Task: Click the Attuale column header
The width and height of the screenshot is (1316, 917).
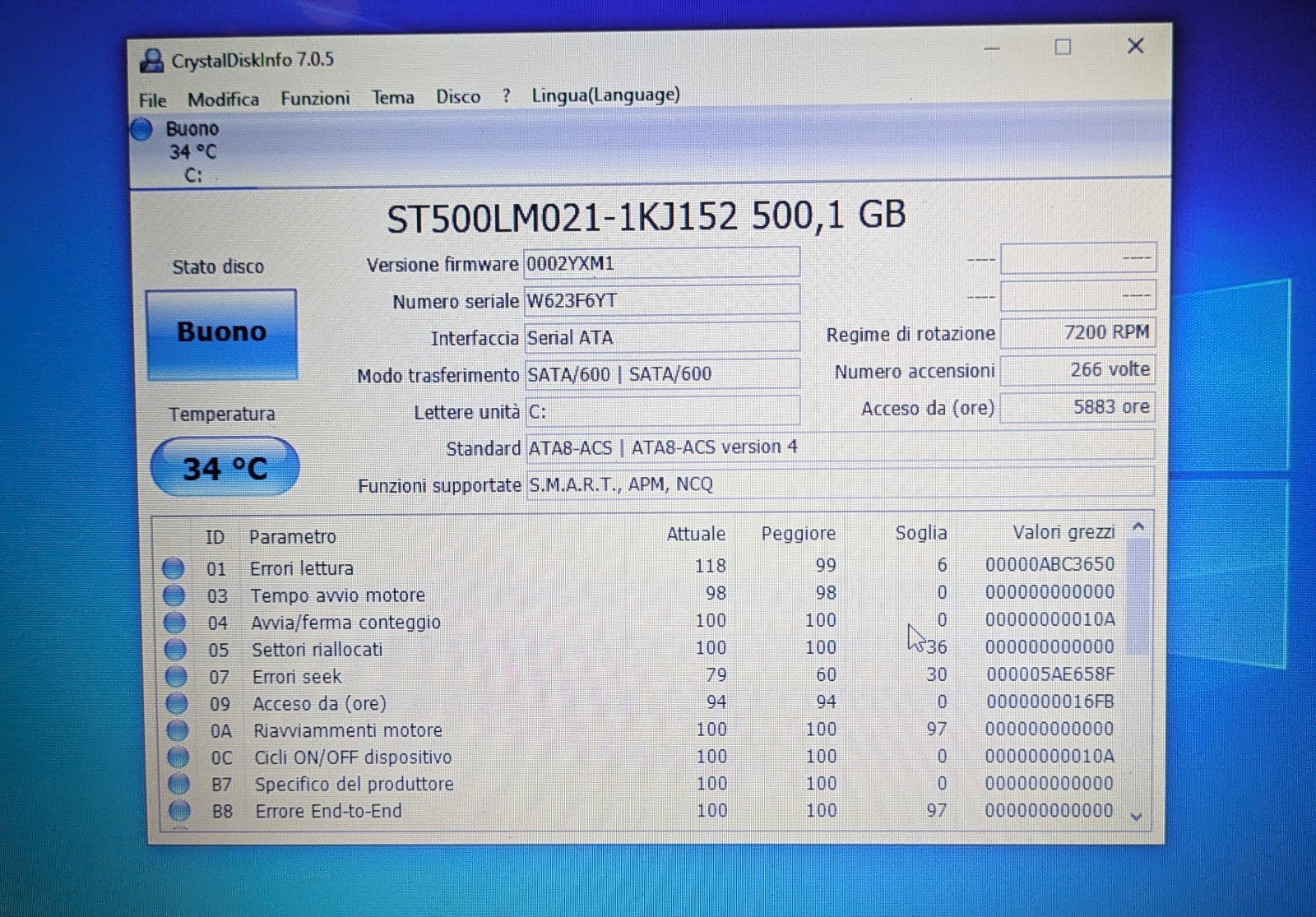Action: click(x=696, y=534)
